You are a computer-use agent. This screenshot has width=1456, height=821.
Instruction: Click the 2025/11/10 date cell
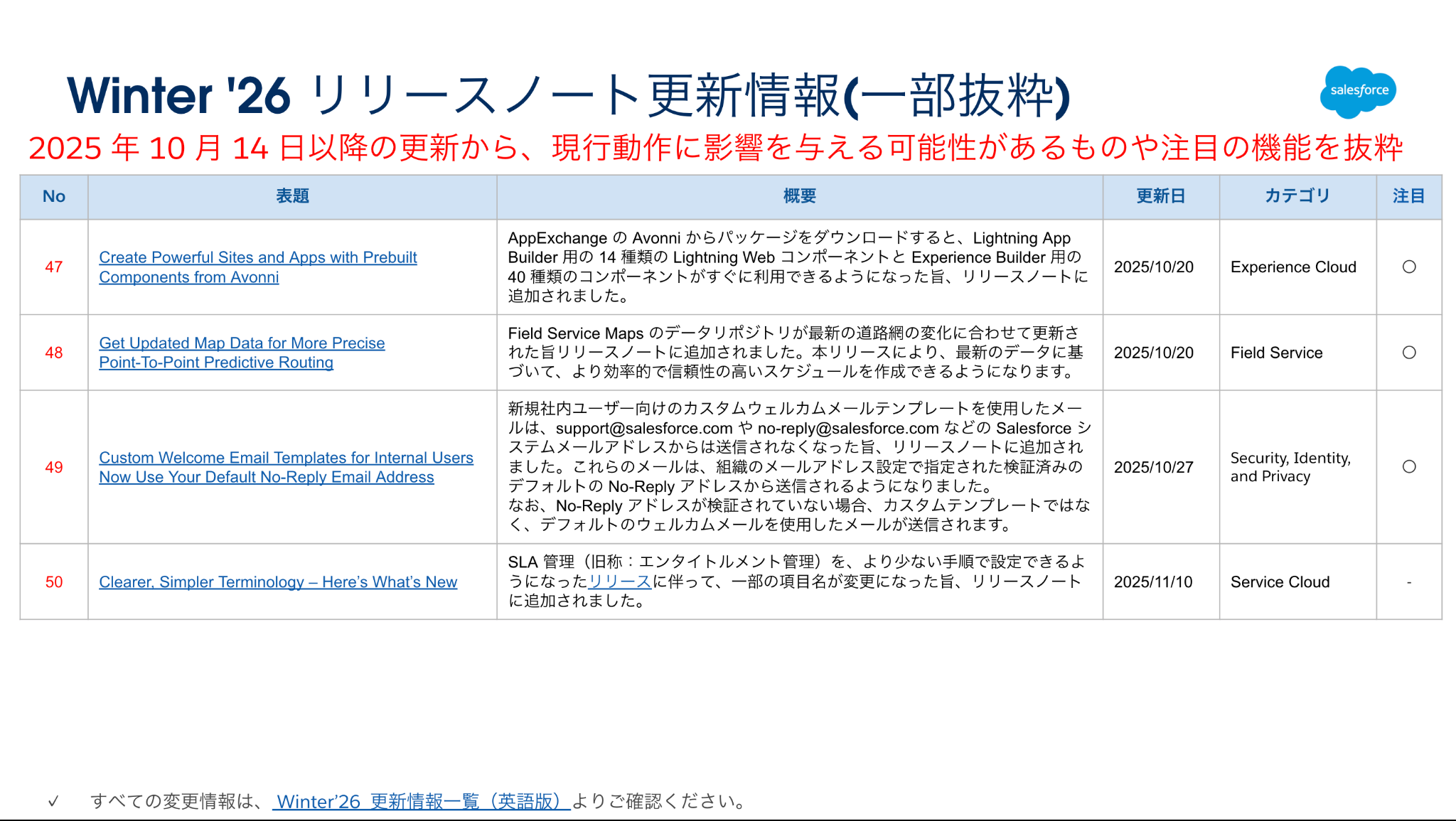click(1153, 582)
